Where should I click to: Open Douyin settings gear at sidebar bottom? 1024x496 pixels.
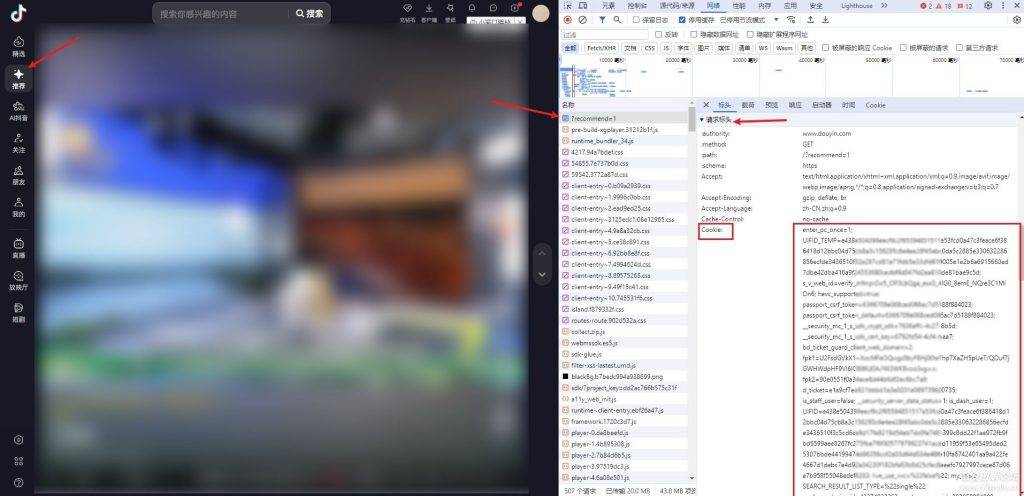click(18, 440)
